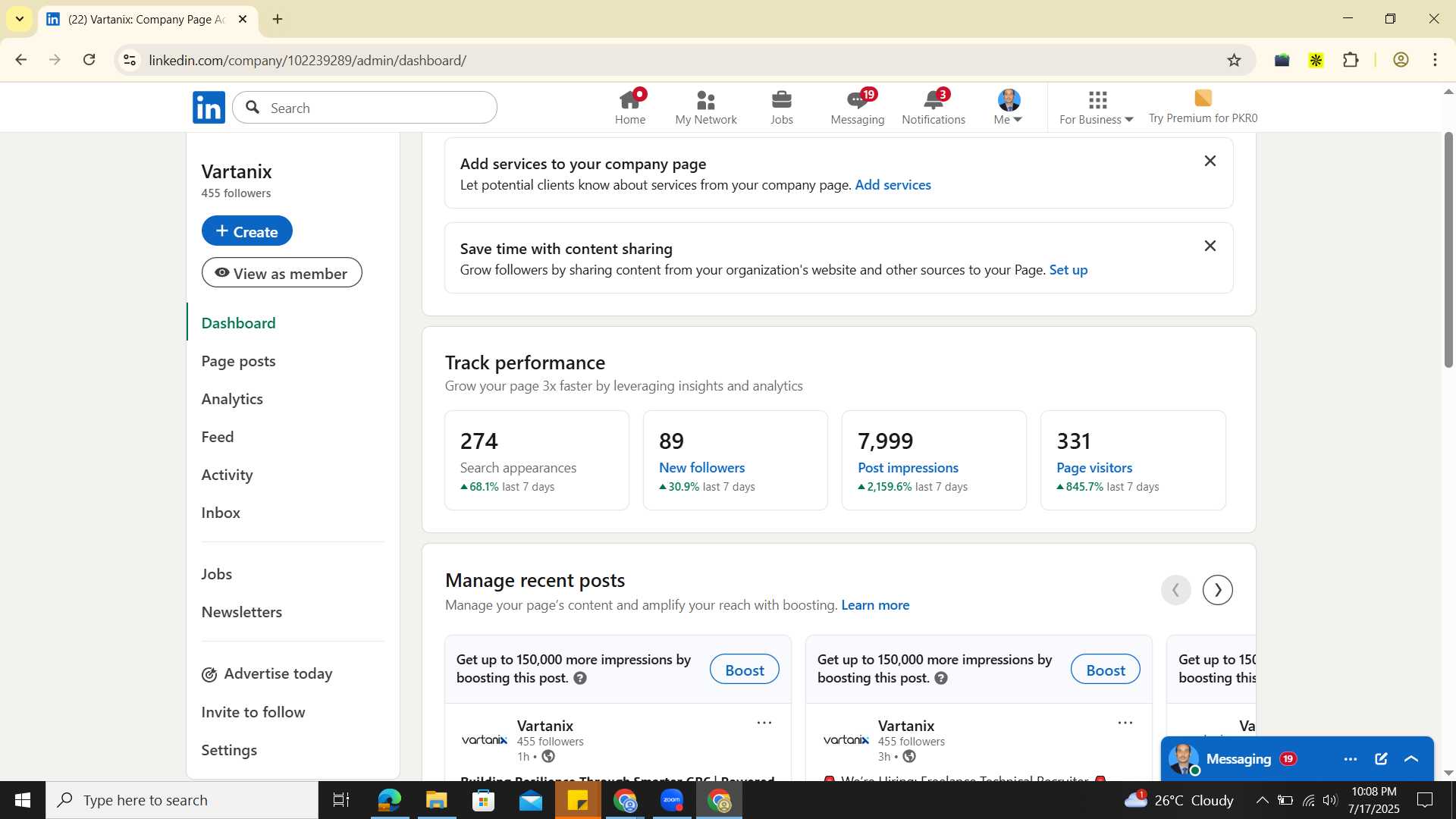
Task: Focus the LinkedIn search field
Action: pyautogui.click(x=365, y=108)
